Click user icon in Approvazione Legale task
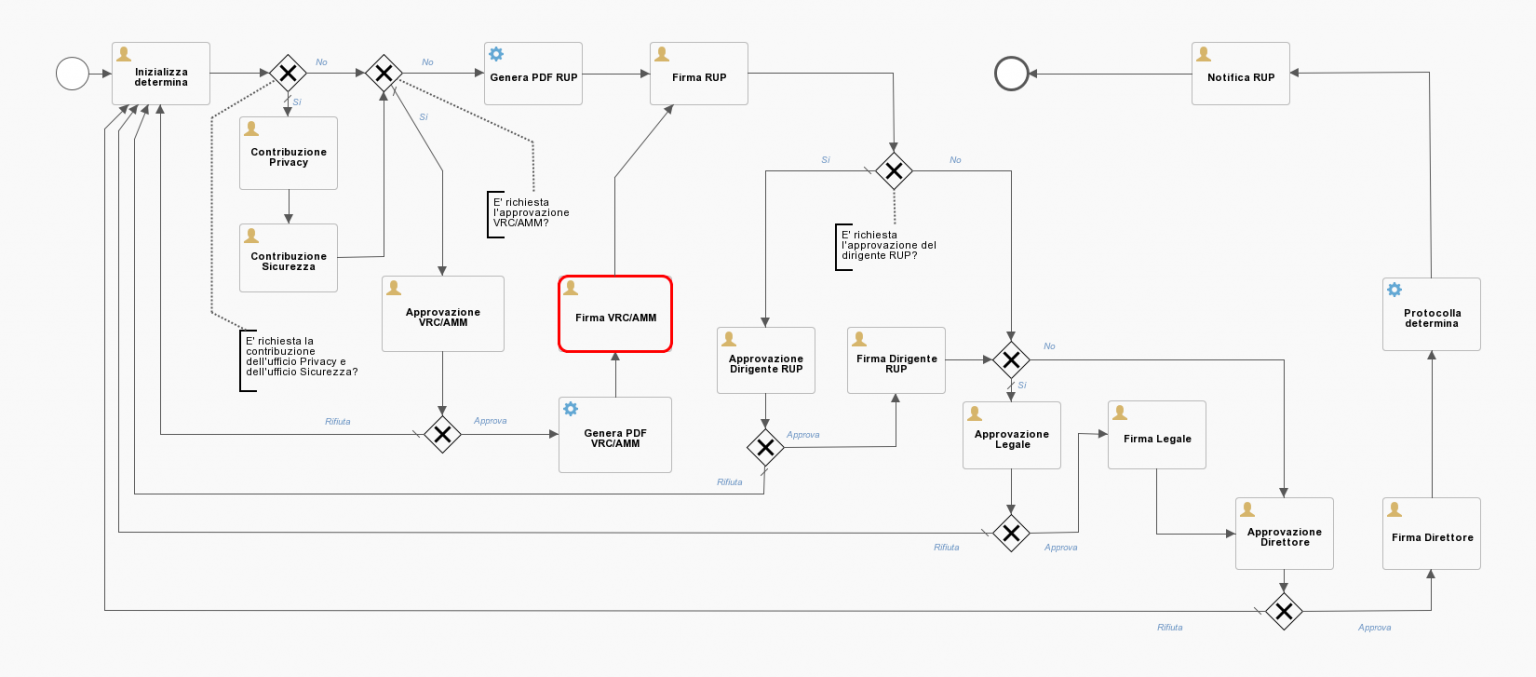The width and height of the screenshot is (1536, 677). pyautogui.click(x=975, y=412)
